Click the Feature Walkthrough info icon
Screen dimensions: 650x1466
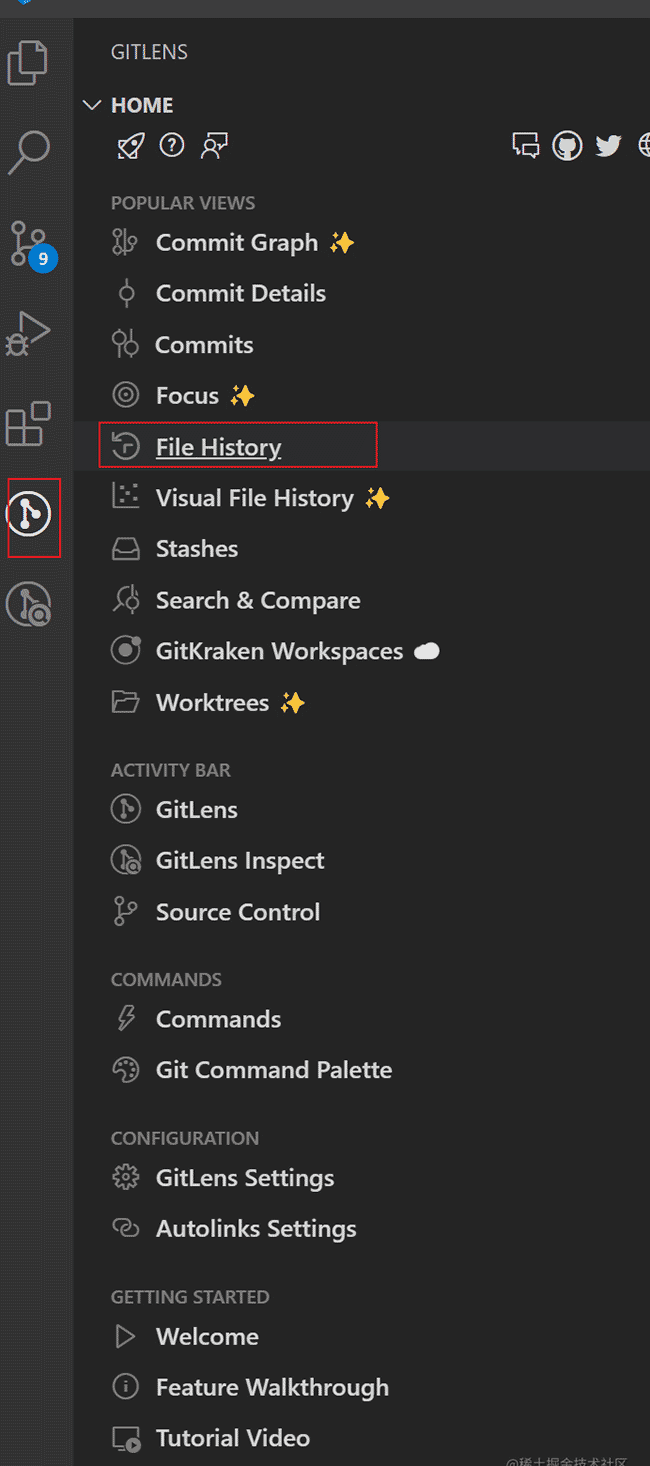[125, 1387]
